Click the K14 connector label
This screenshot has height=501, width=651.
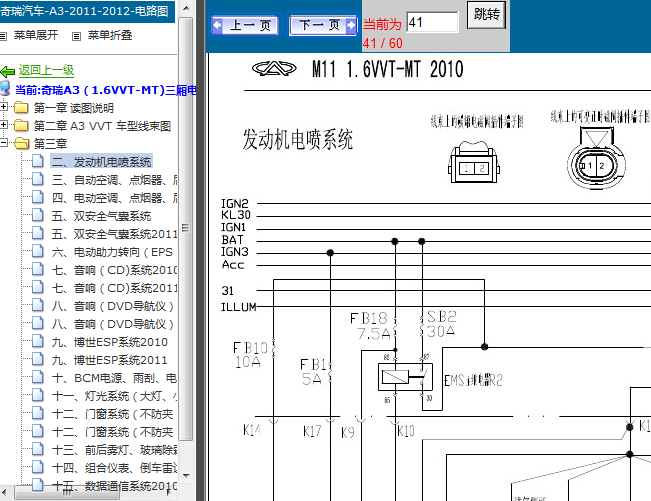pyautogui.click(x=252, y=430)
